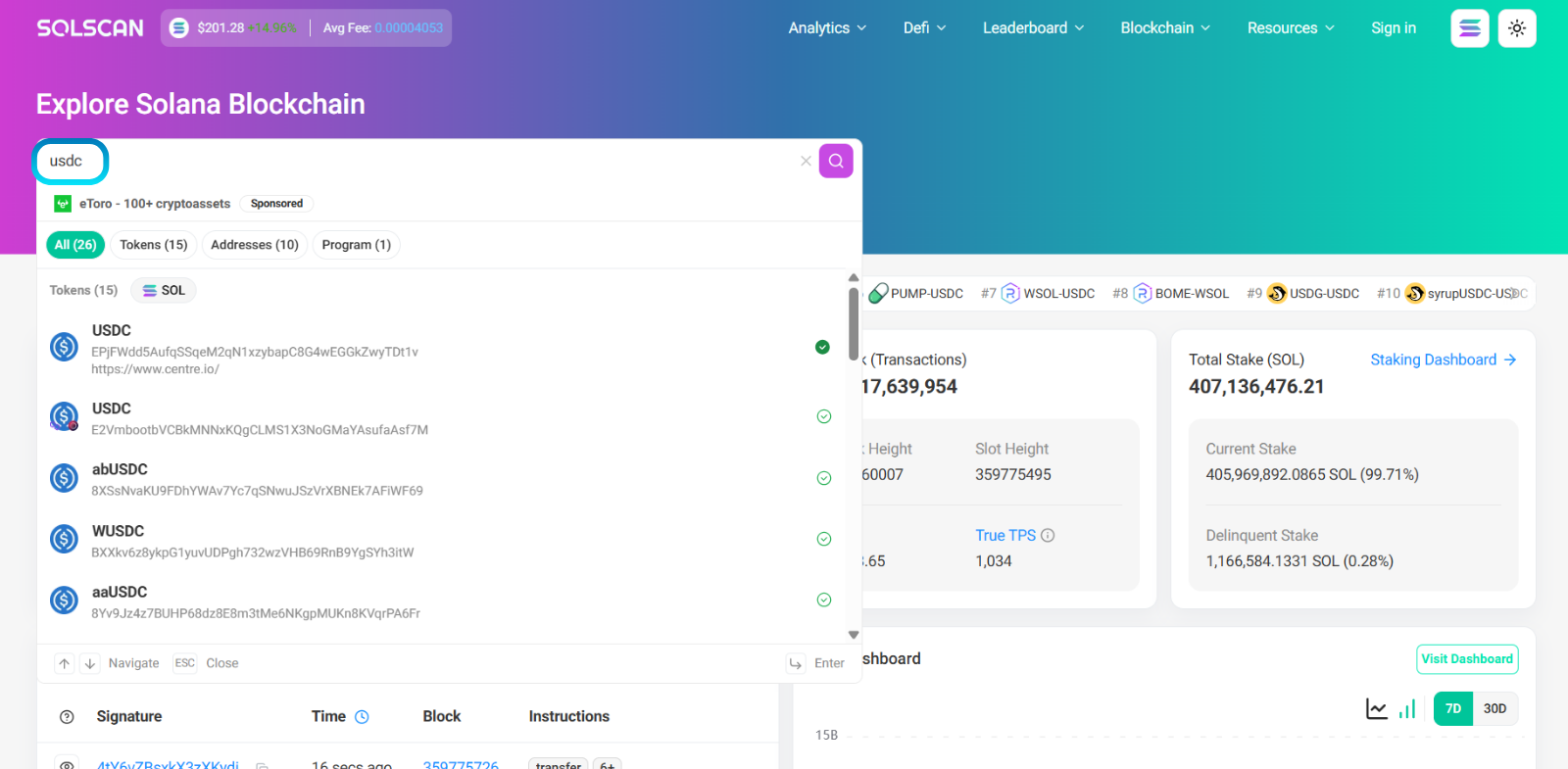Click the search results scrollbar thumb
Image resolution: width=1568 pixels, height=769 pixels.
click(x=854, y=323)
